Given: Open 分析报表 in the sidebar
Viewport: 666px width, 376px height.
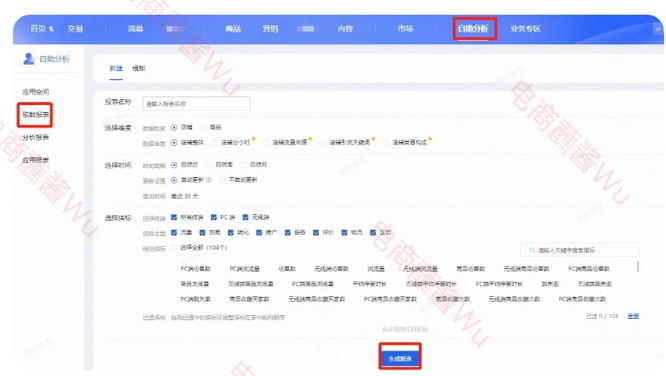Looking at the screenshot, I should click(36, 137).
